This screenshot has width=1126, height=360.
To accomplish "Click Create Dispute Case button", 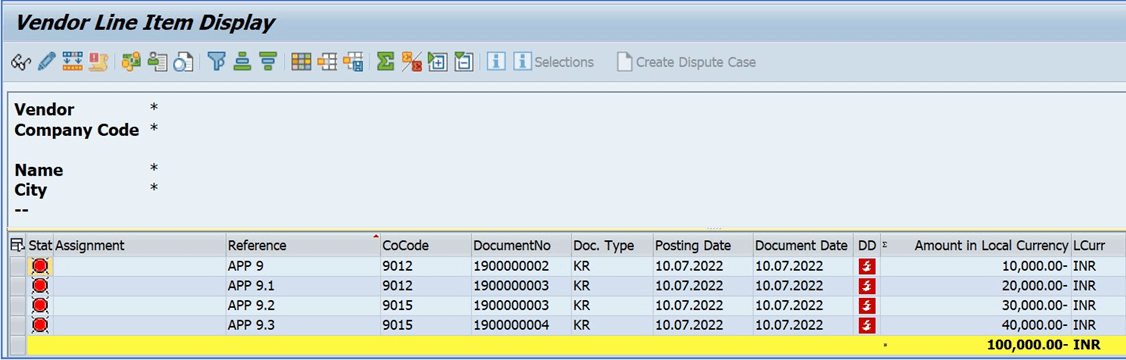I will (x=687, y=62).
